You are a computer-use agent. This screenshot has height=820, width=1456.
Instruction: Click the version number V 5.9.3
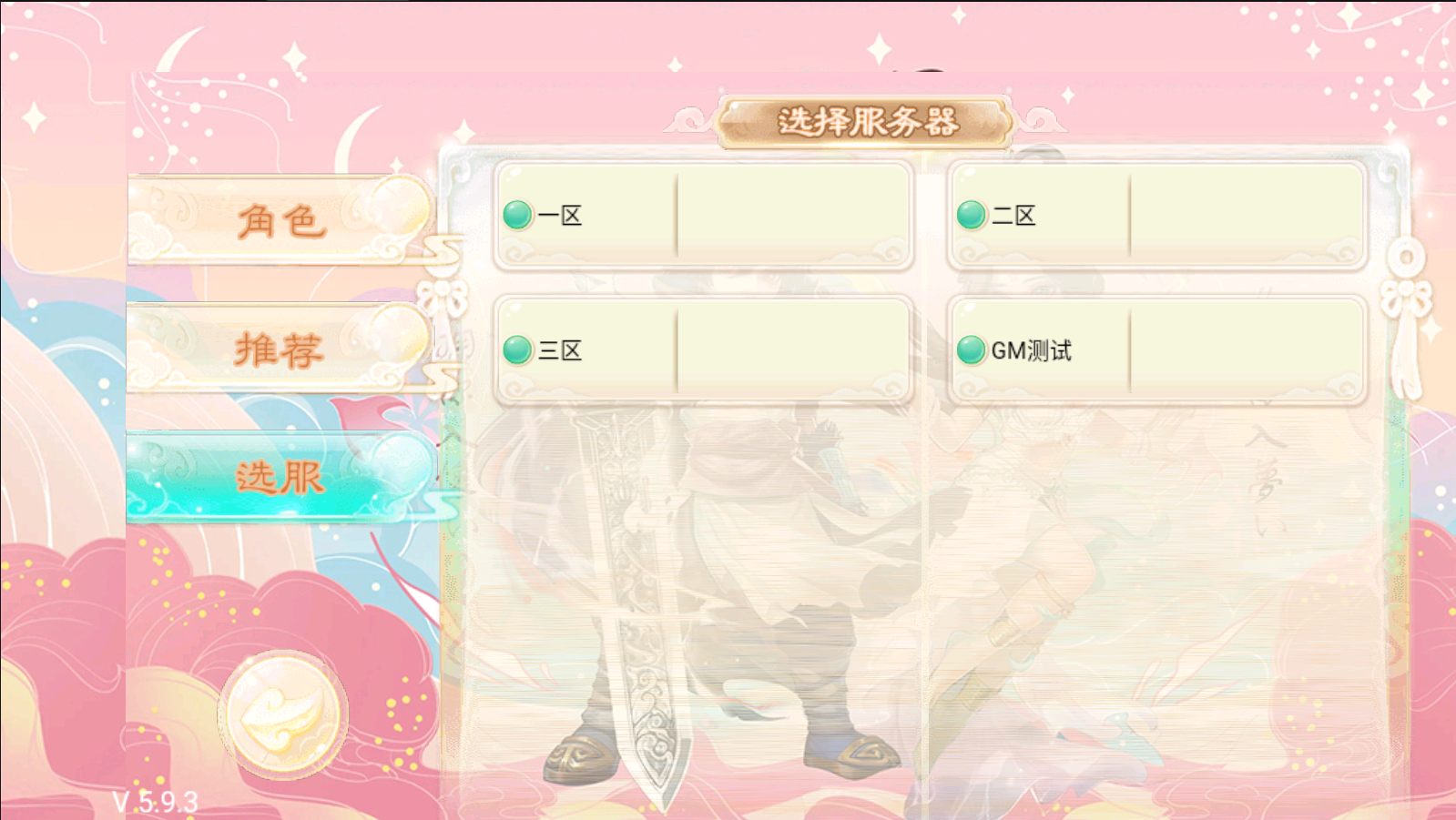point(155,802)
